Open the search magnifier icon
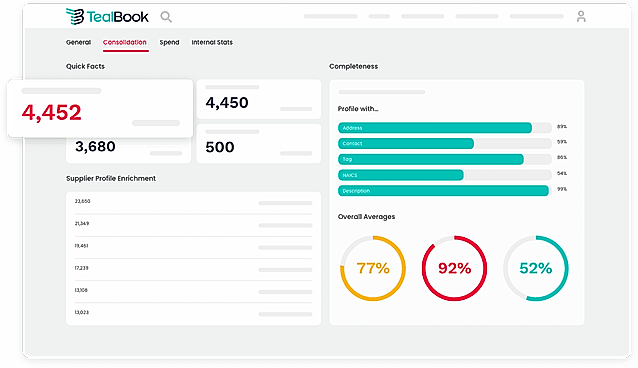This screenshot has width=638, height=368. click(x=166, y=17)
